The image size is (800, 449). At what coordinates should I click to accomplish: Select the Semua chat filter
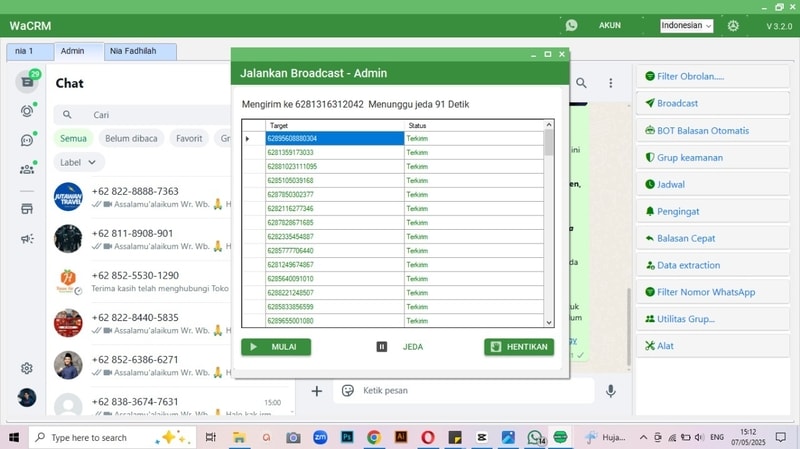coord(73,138)
